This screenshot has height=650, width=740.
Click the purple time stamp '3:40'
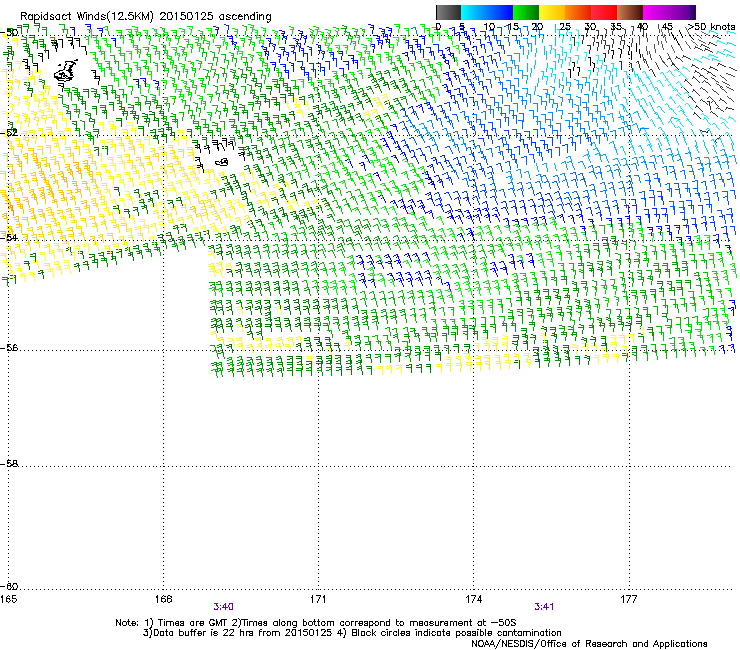(x=223, y=607)
